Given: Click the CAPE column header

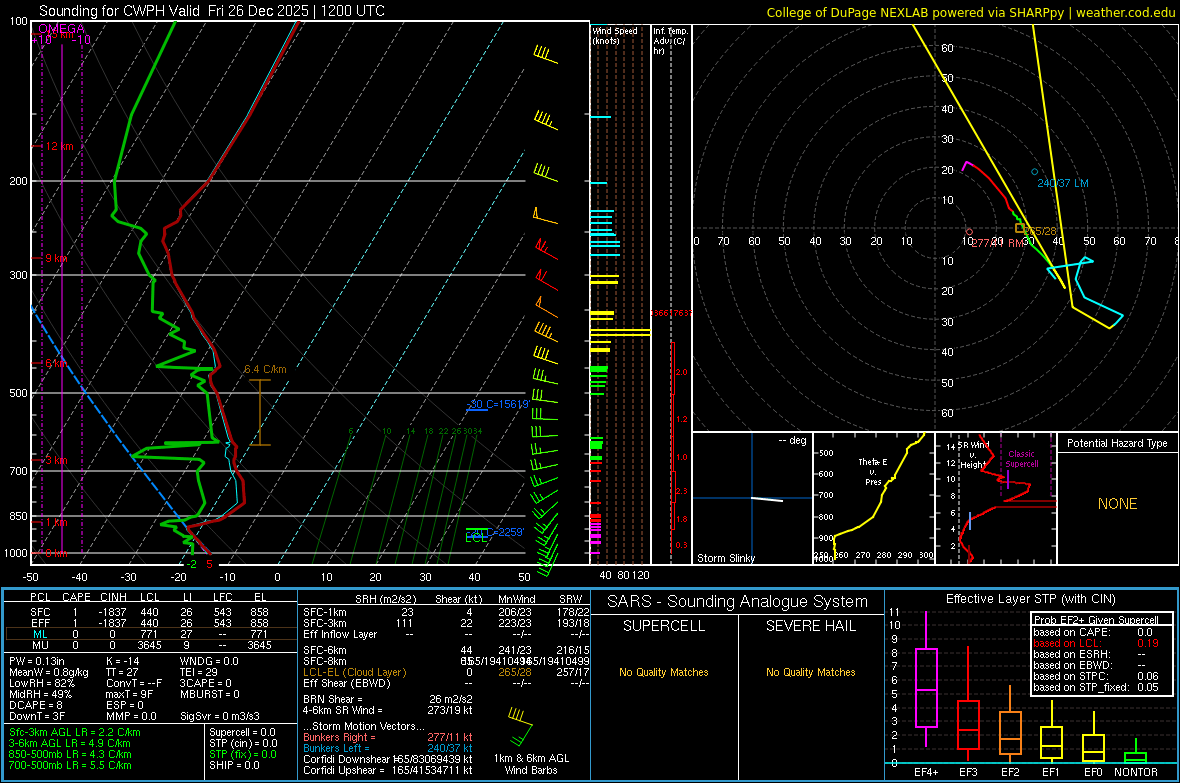Looking at the screenshot, I should tap(76, 597).
